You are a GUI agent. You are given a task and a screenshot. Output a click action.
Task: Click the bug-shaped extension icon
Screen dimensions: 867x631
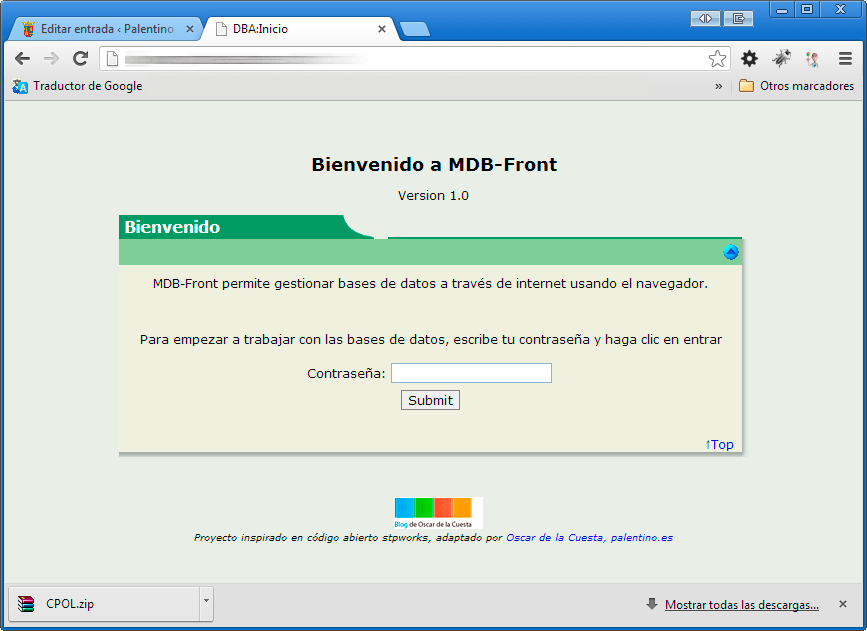point(782,59)
